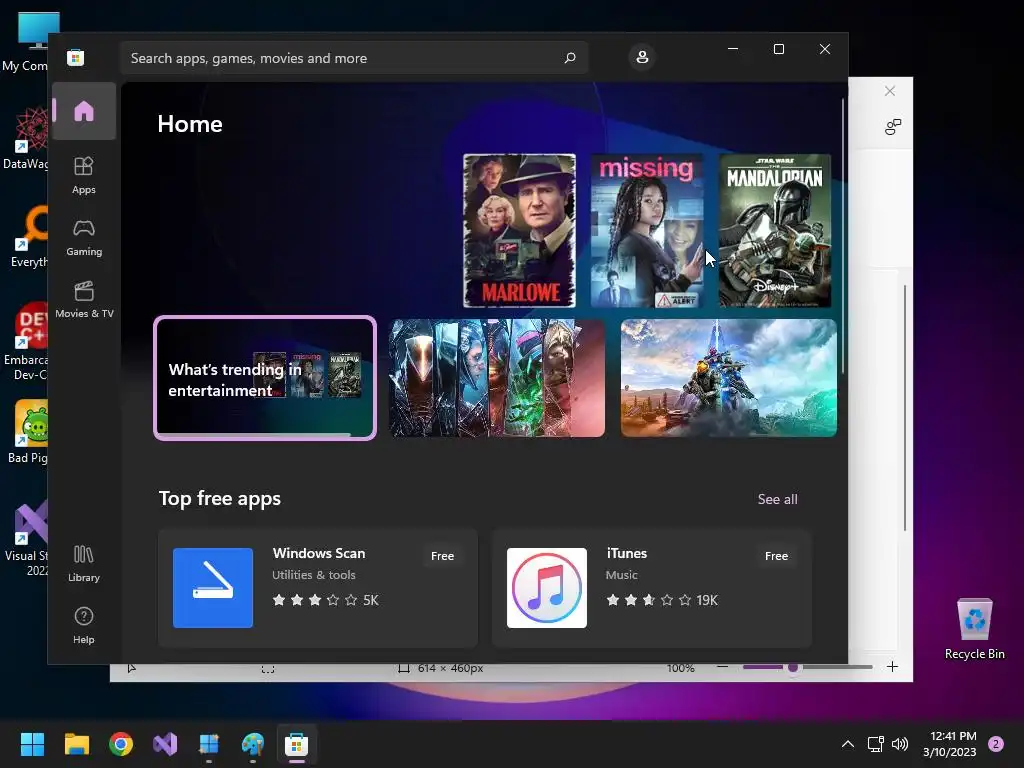Open the volume control in the tray
This screenshot has width=1024, height=768.
pyautogui.click(x=900, y=744)
